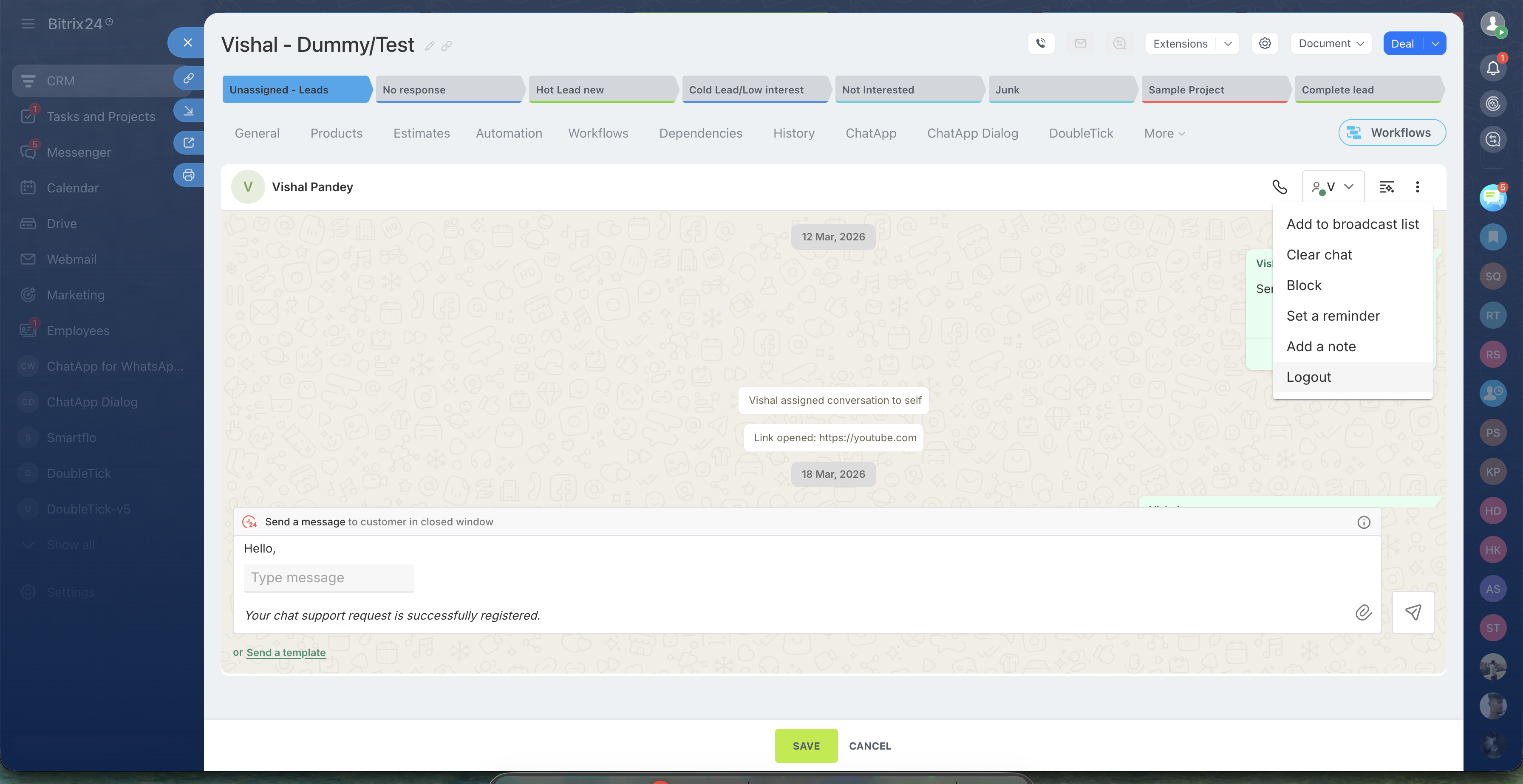This screenshot has height=784, width=1523.
Task: Click the send message paper-plane icon
Action: 1413,613
